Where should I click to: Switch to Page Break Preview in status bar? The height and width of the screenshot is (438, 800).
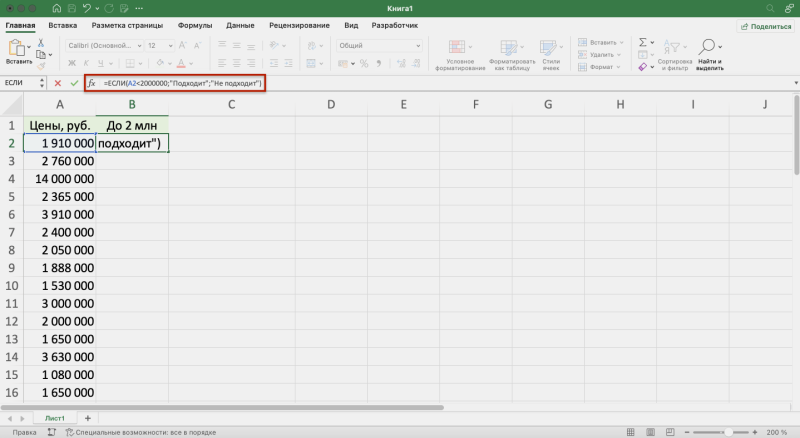[670, 432]
